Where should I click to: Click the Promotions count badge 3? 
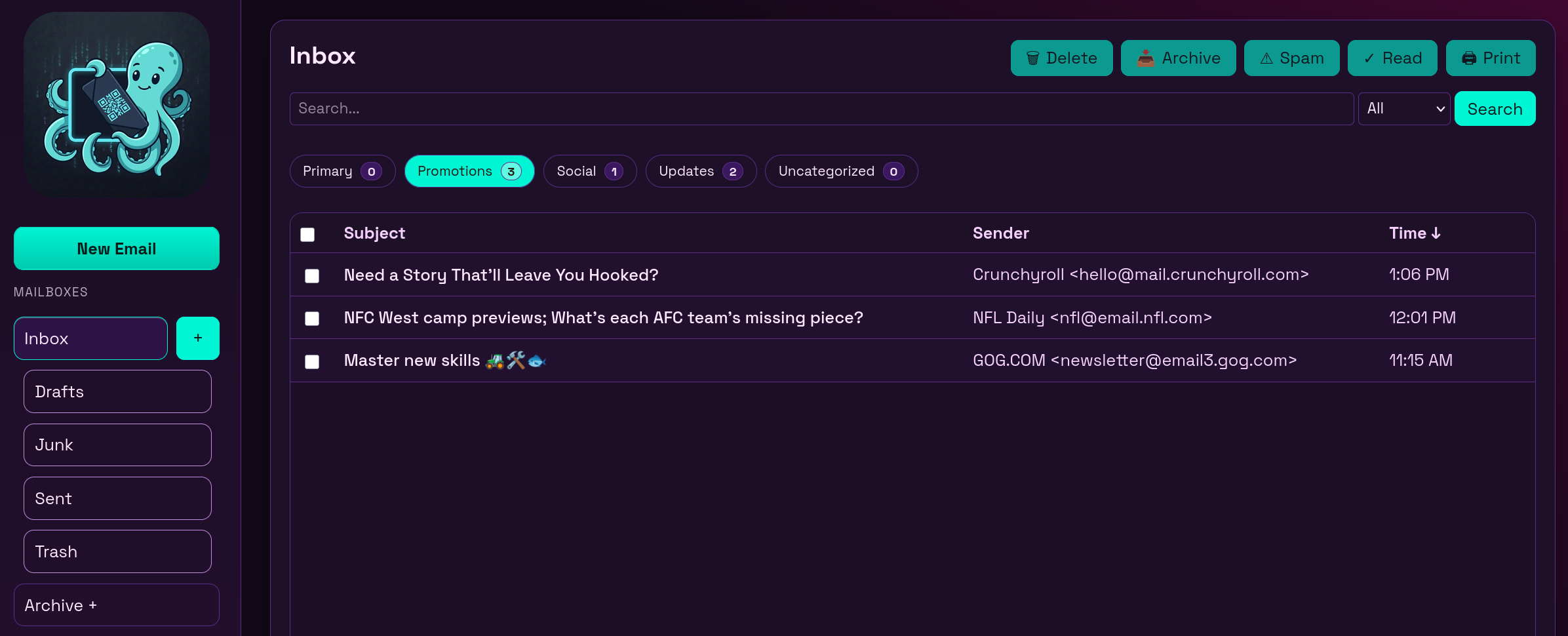click(511, 171)
